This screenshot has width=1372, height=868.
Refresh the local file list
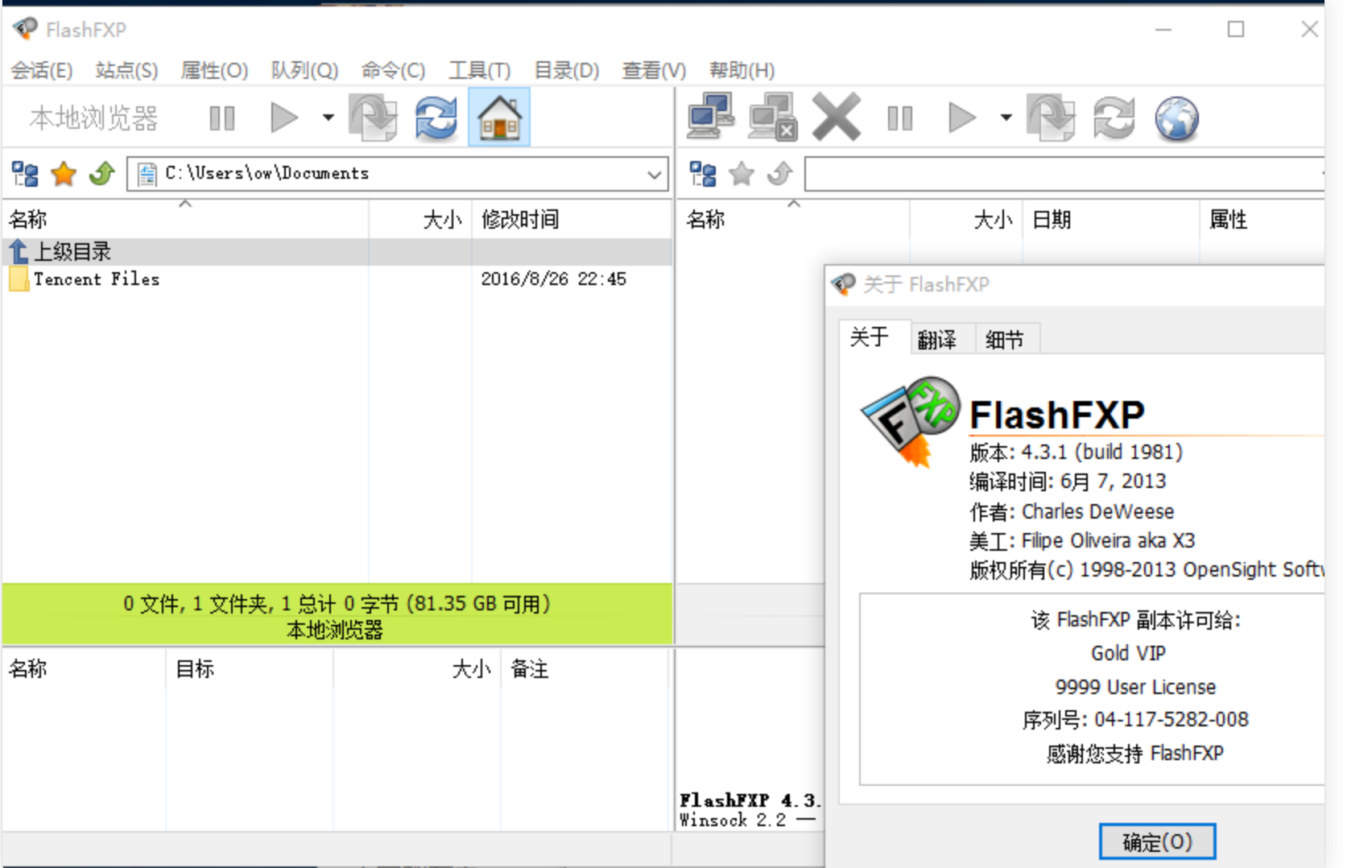click(x=436, y=118)
